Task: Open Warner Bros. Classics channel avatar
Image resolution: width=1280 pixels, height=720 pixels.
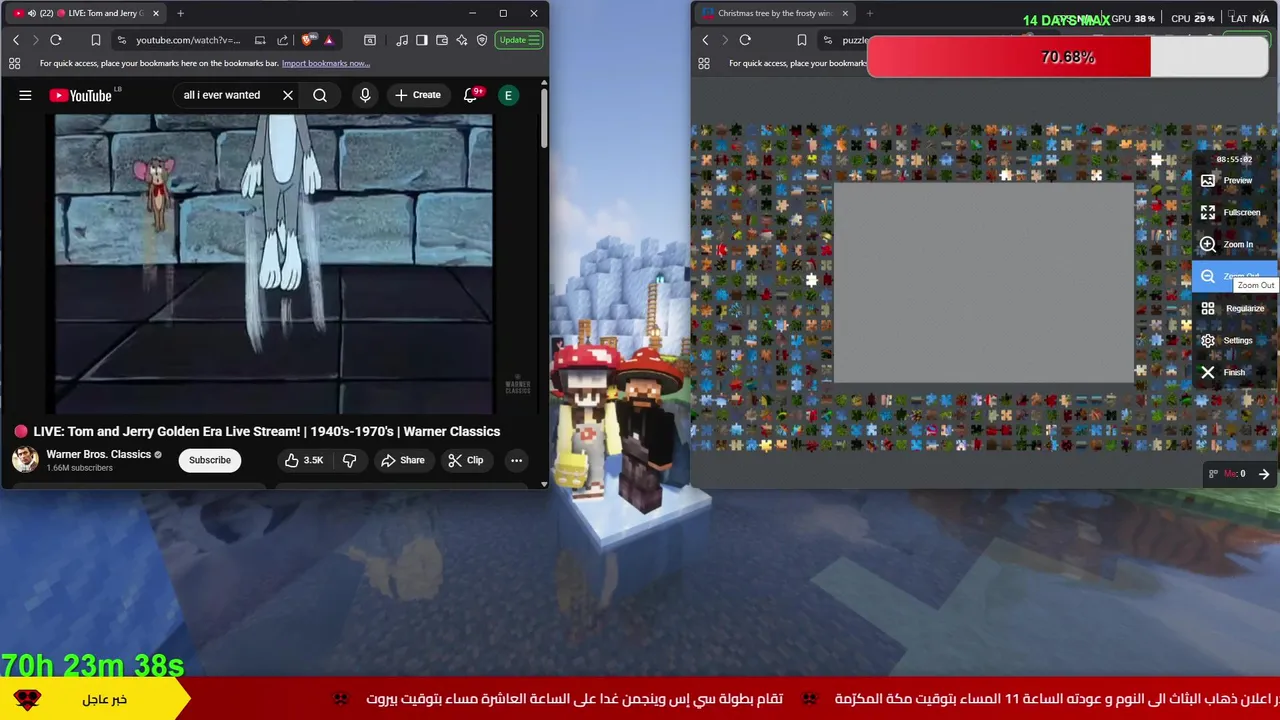Action: pos(25,460)
